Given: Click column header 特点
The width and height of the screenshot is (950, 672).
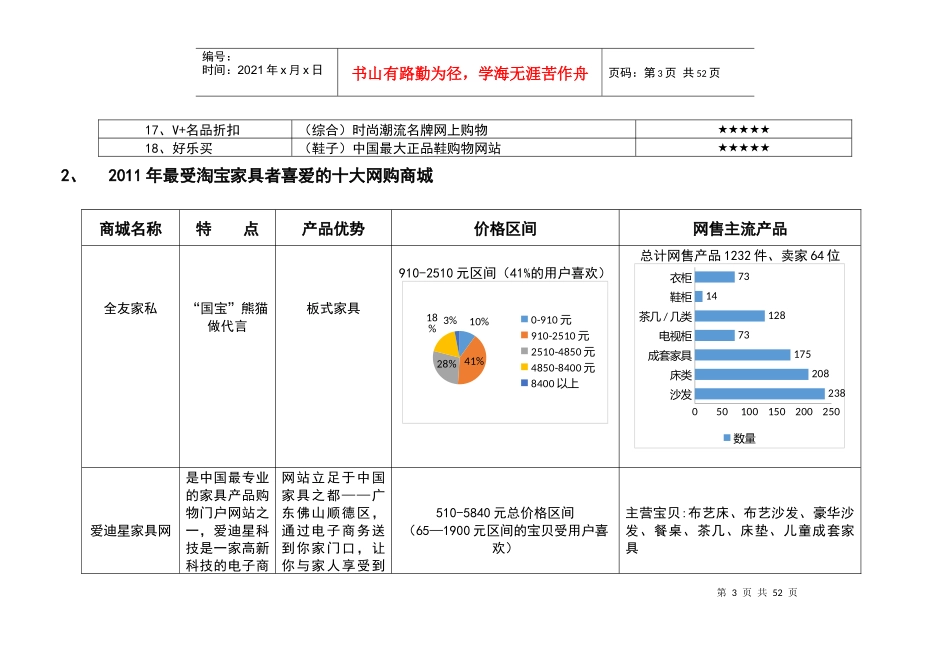Looking at the screenshot, I should (x=227, y=229).
